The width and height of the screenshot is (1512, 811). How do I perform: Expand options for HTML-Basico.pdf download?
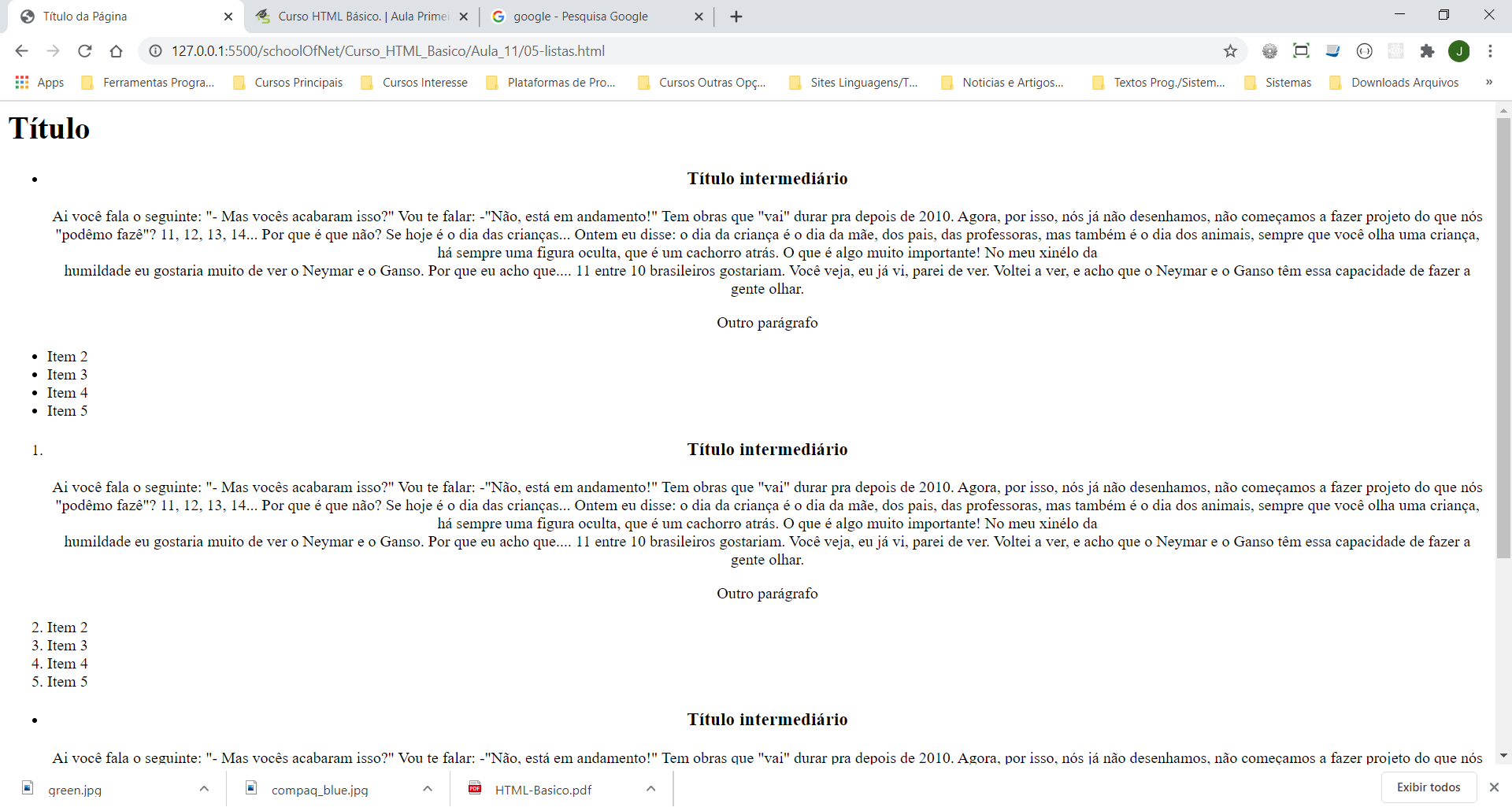[650, 788]
